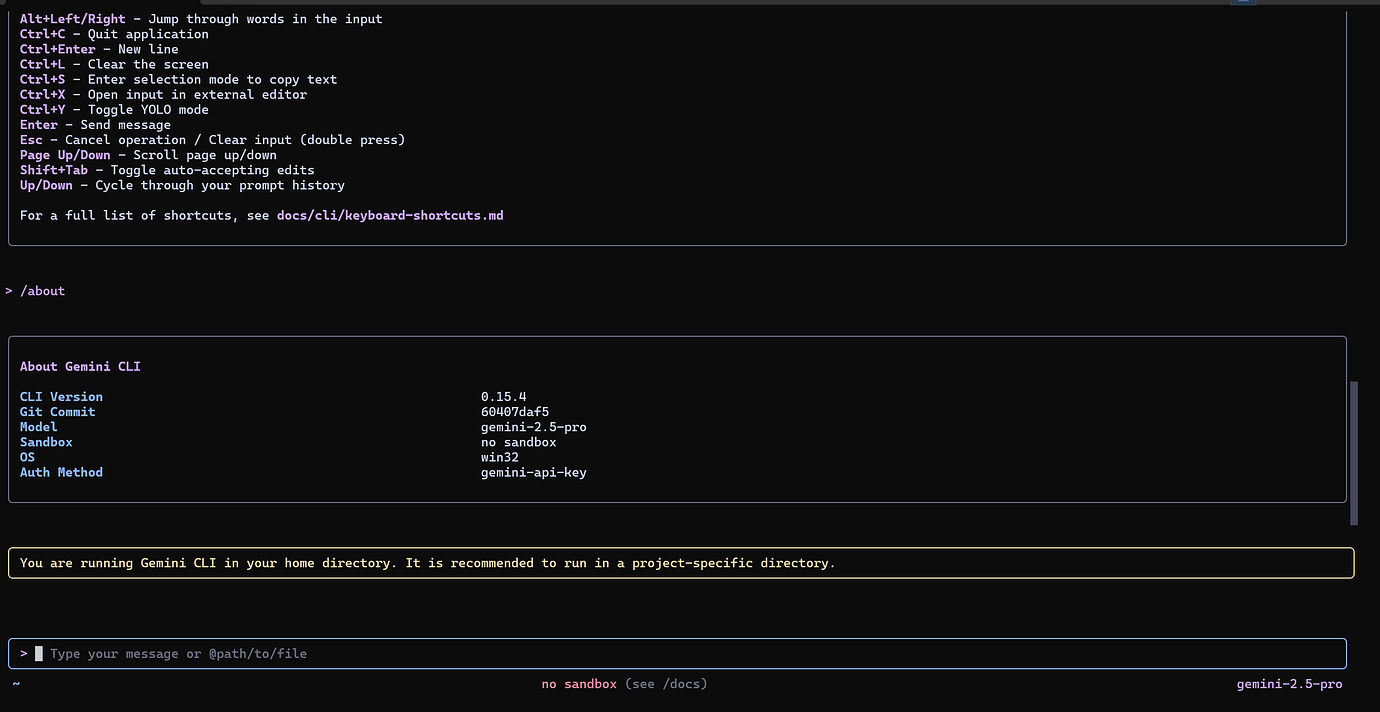The width and height of the screenshot is (1380, 712).
Task: Click the "~" directory indicator in footer
Action: coord(16,684)
